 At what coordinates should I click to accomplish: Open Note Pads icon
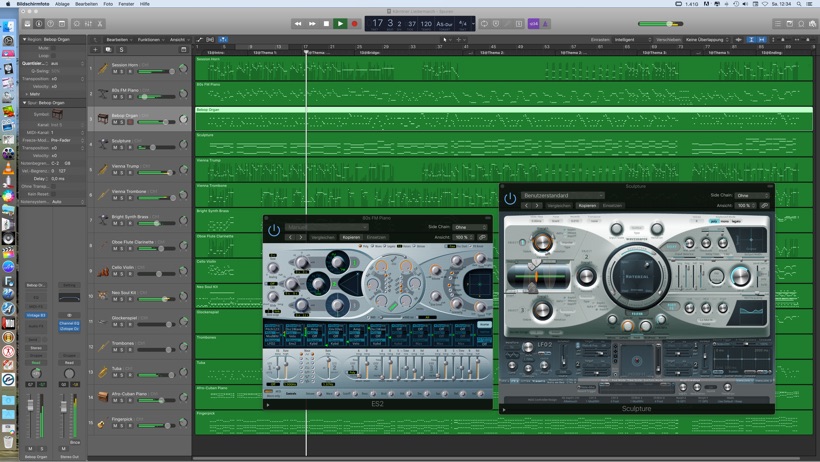(x=790, y=24)
